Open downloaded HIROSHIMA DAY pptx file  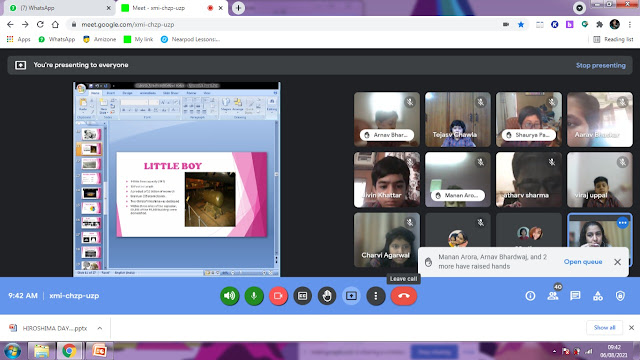tap(48, 328)
